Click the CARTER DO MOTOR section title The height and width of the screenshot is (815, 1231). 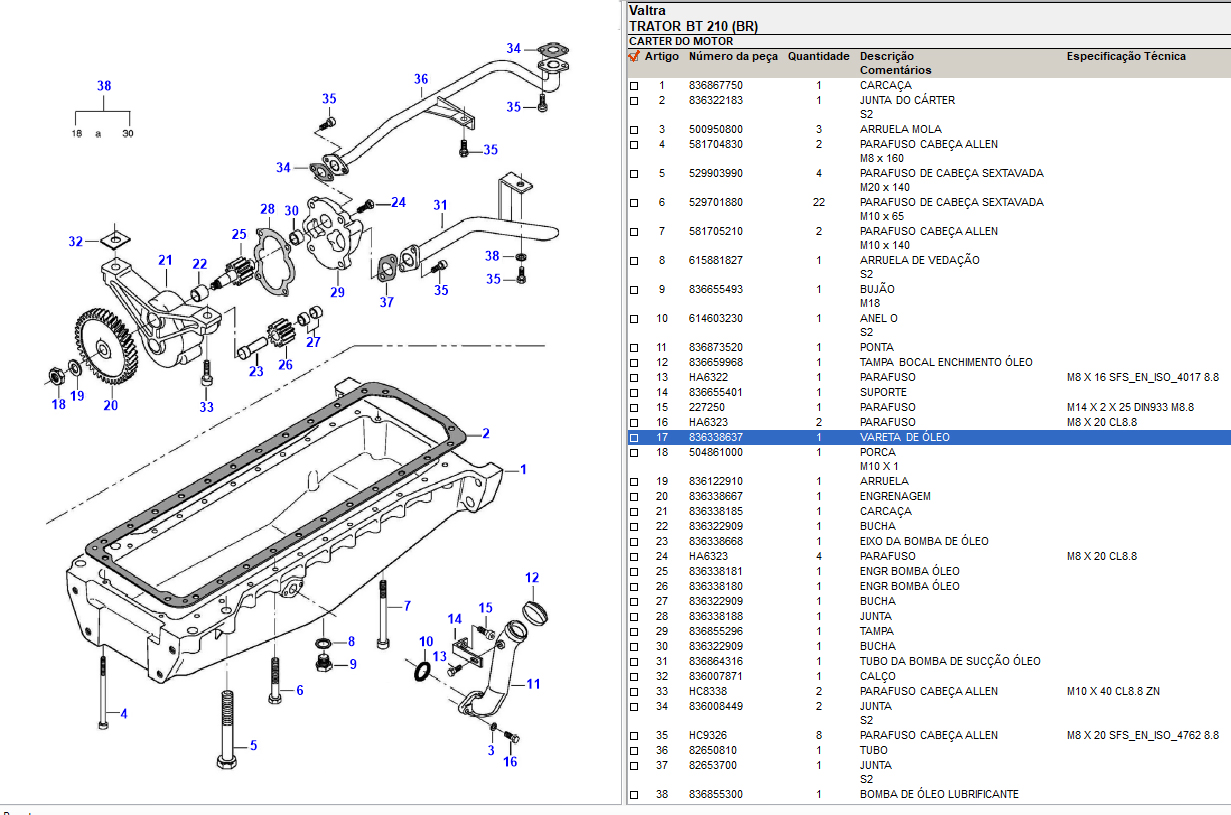(681, 41)
